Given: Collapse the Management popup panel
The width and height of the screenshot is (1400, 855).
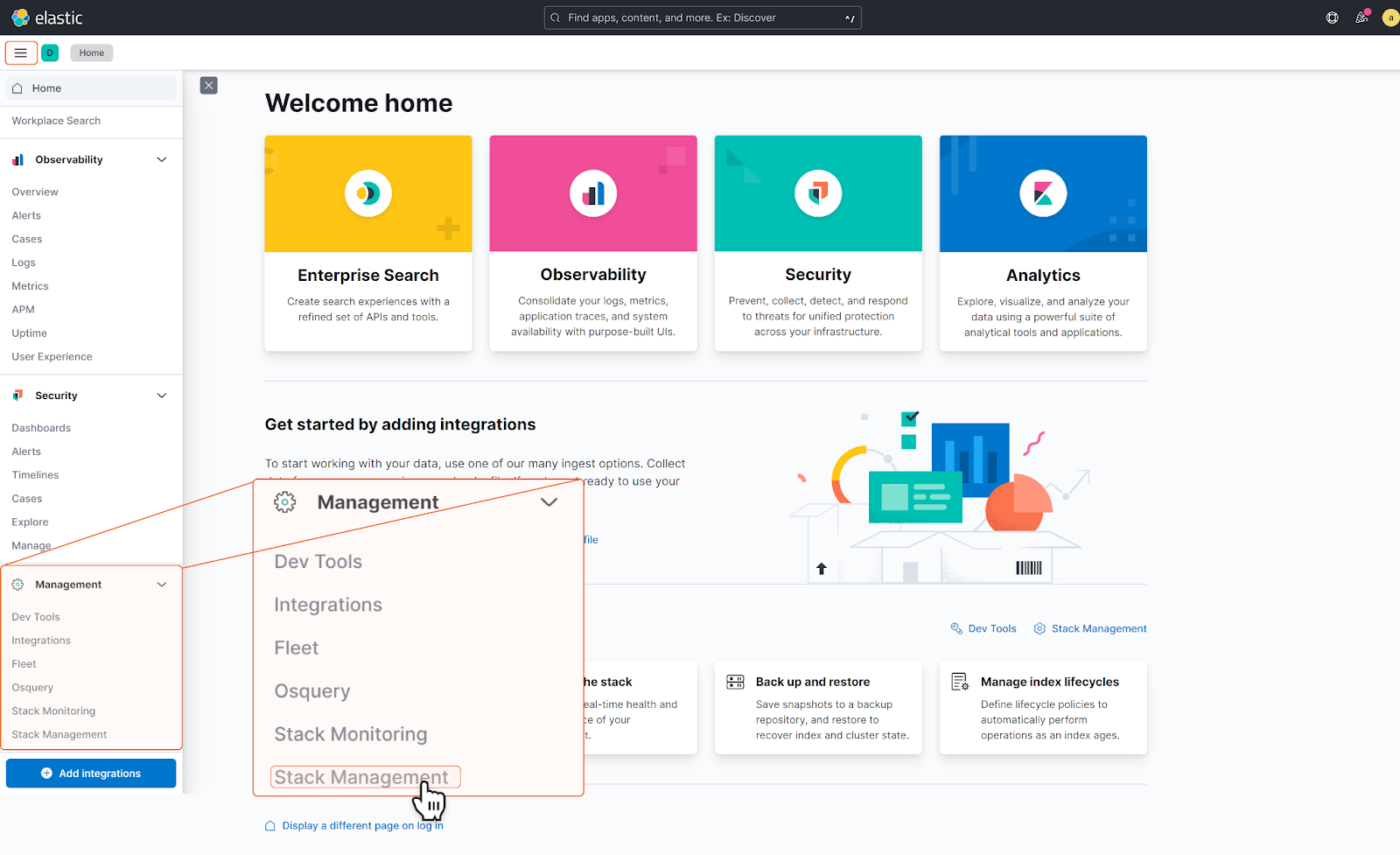Looking at the screenshot, I should [x=549, y=501].
